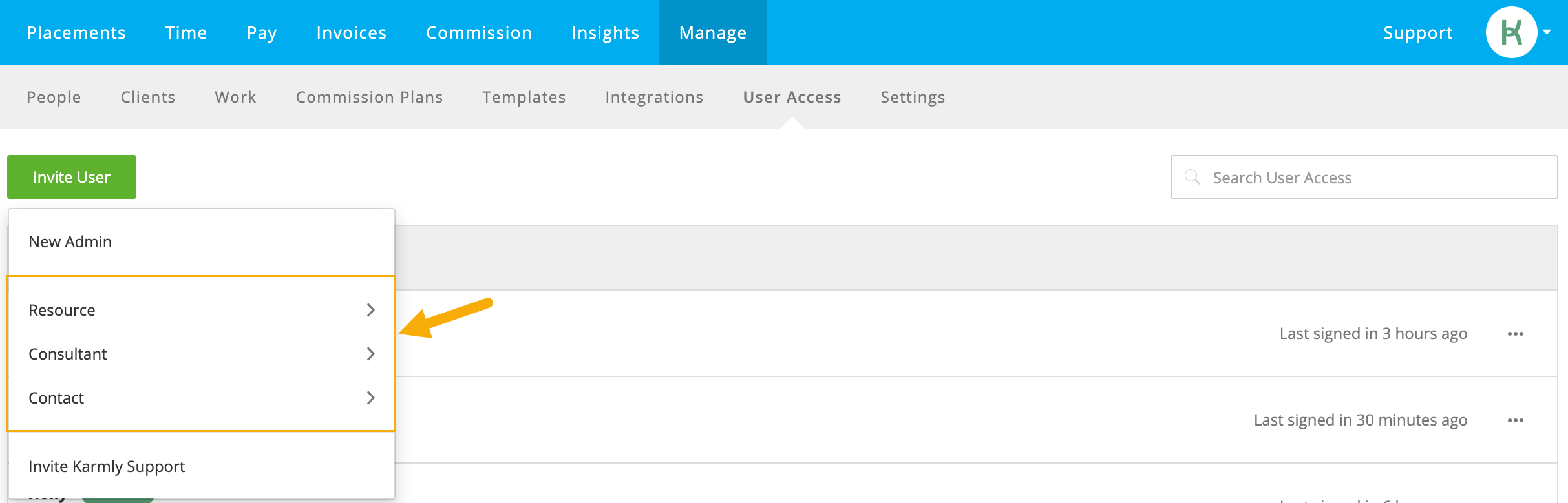Open options for user signed in 30 minutes ago
Image resolution: width=1568 pixels, height=503 pixels.
(x=1516, y=420)
